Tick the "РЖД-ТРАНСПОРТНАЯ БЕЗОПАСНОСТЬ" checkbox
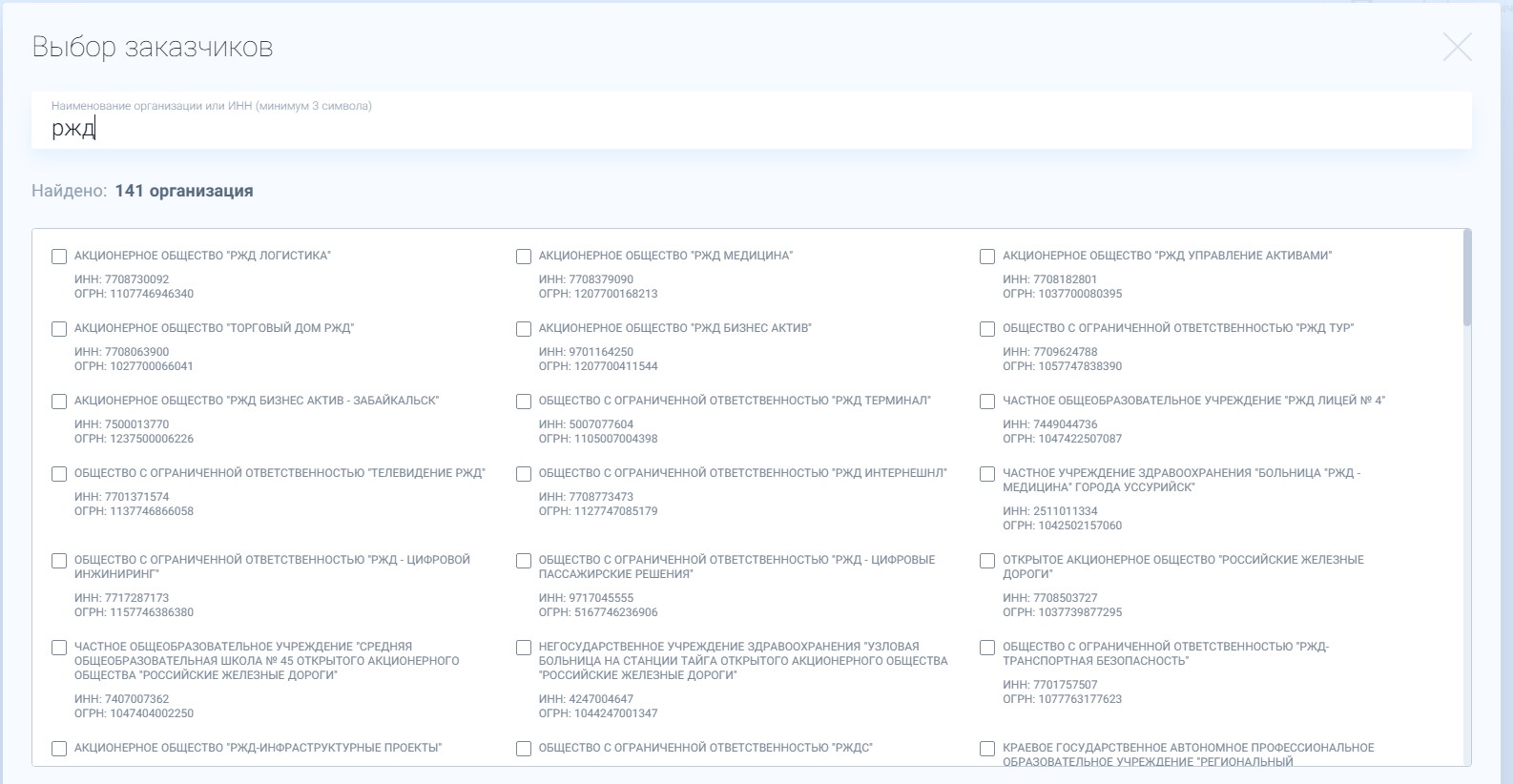This screenshot has height=784, width=1513. pos(987,648)
